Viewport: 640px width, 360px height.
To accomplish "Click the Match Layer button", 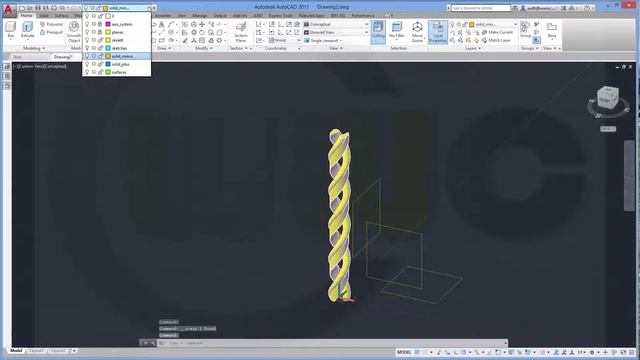I will [496, 40].
